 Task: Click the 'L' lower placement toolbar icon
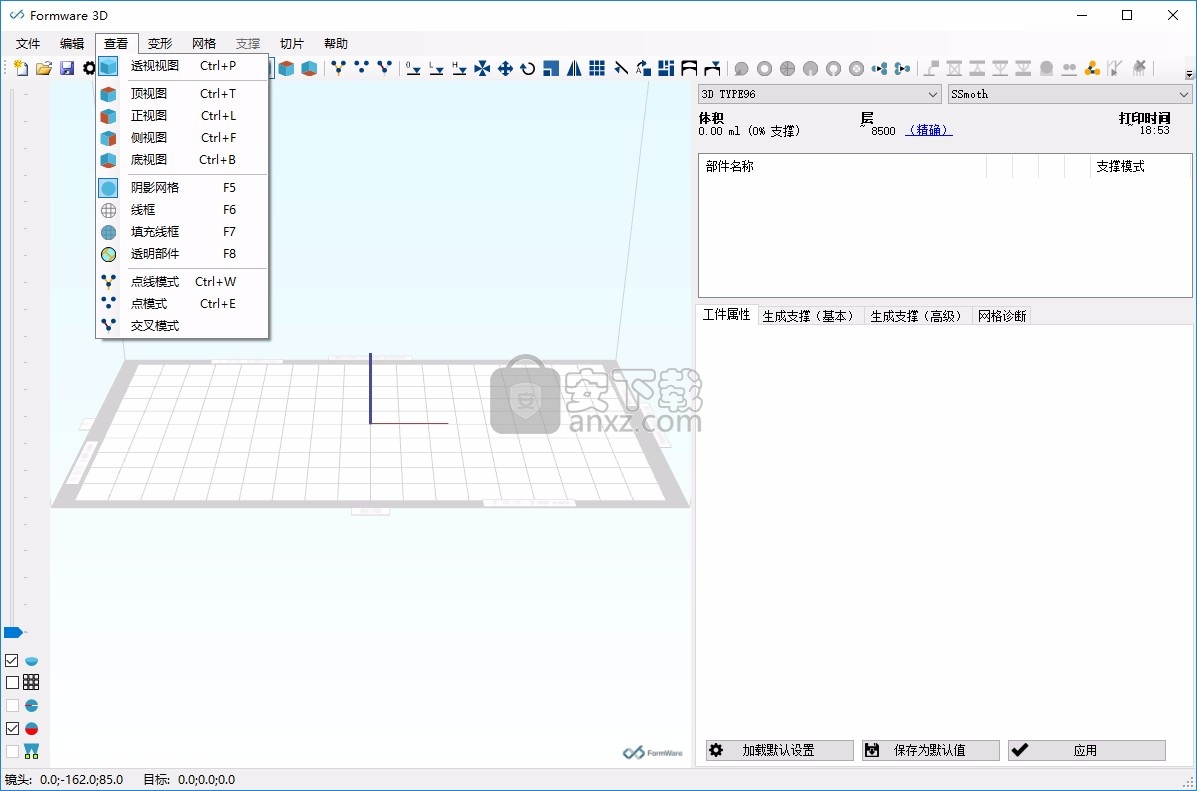pos(436,69)
